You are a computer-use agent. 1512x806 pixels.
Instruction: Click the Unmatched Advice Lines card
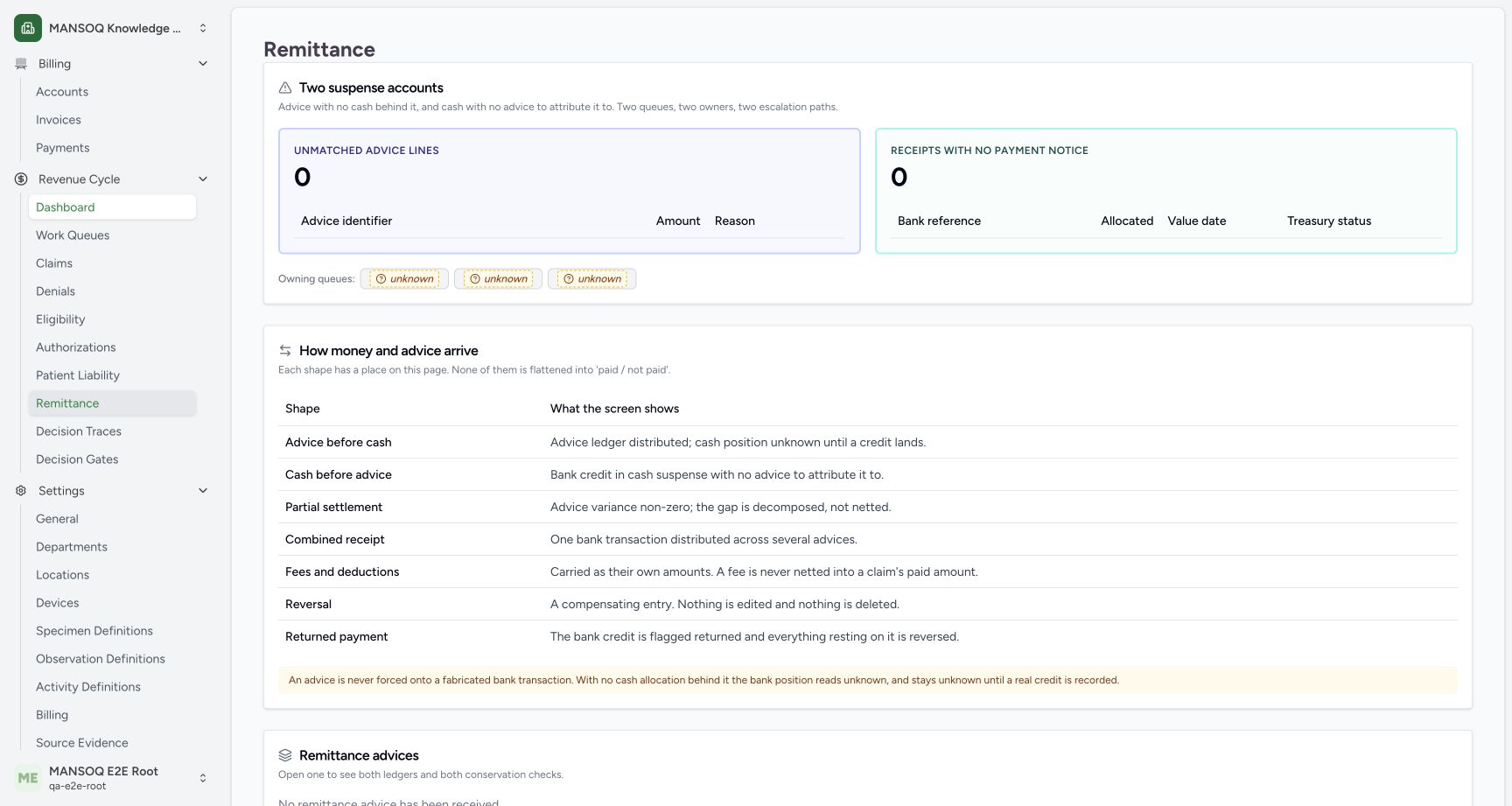coord(570,192)
